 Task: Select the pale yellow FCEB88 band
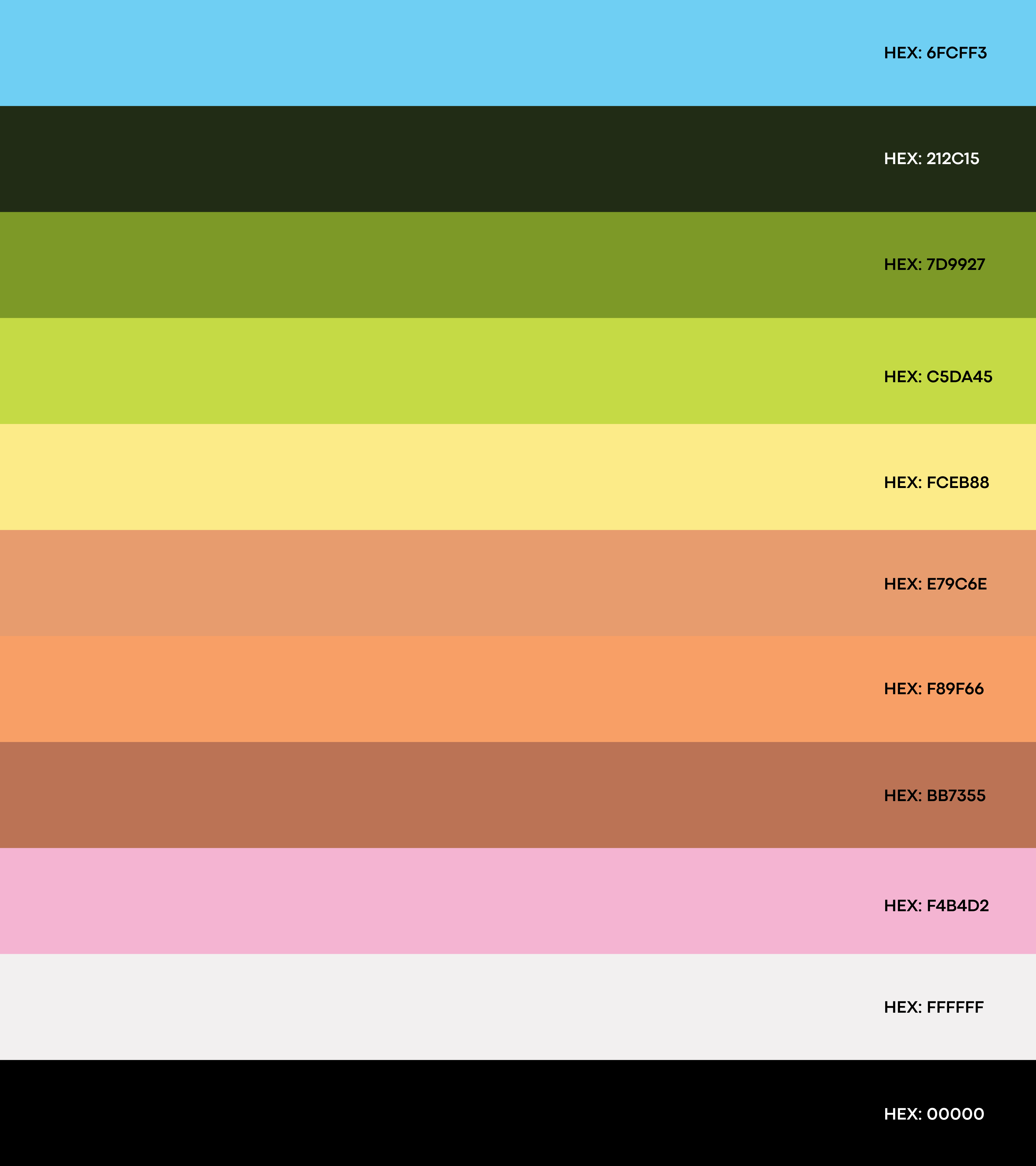tap(433, 477)
